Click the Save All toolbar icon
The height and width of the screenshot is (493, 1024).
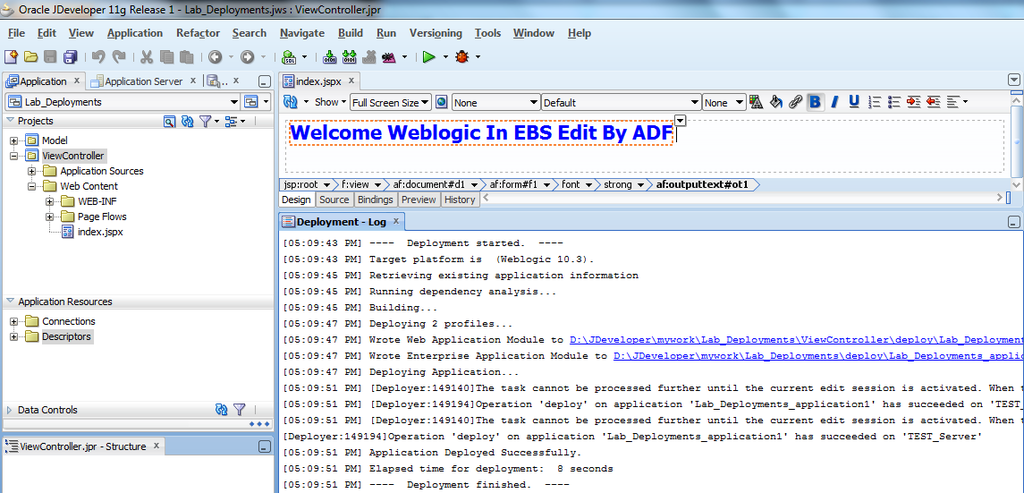(x=71, y=57)
